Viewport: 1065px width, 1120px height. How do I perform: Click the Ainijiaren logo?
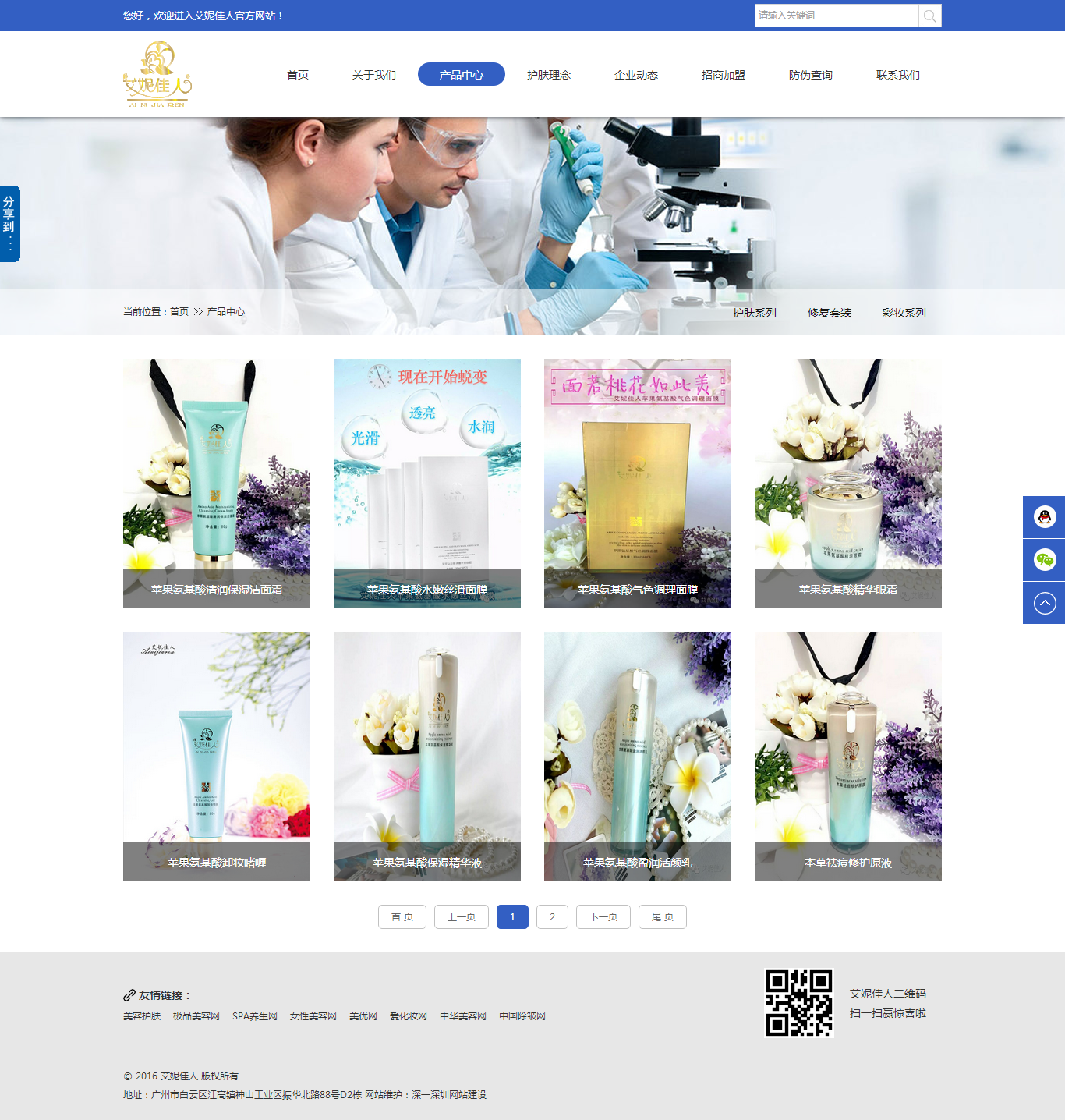tap(157, 75)
